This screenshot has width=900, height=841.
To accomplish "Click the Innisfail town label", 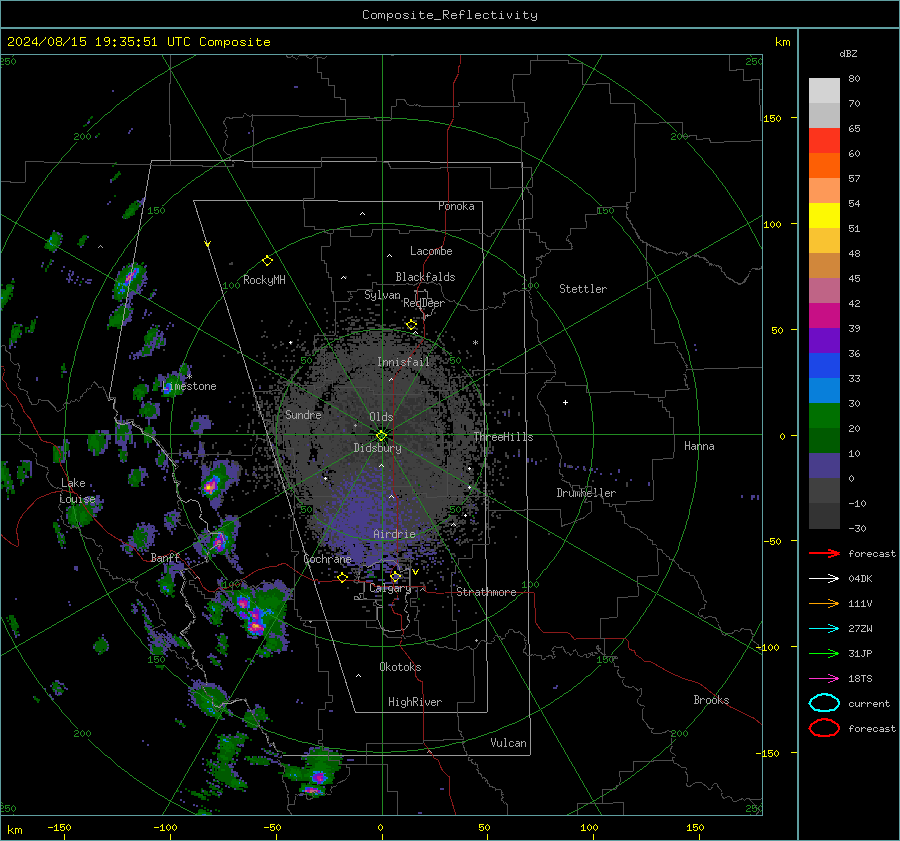I will (x=403, y=362).
